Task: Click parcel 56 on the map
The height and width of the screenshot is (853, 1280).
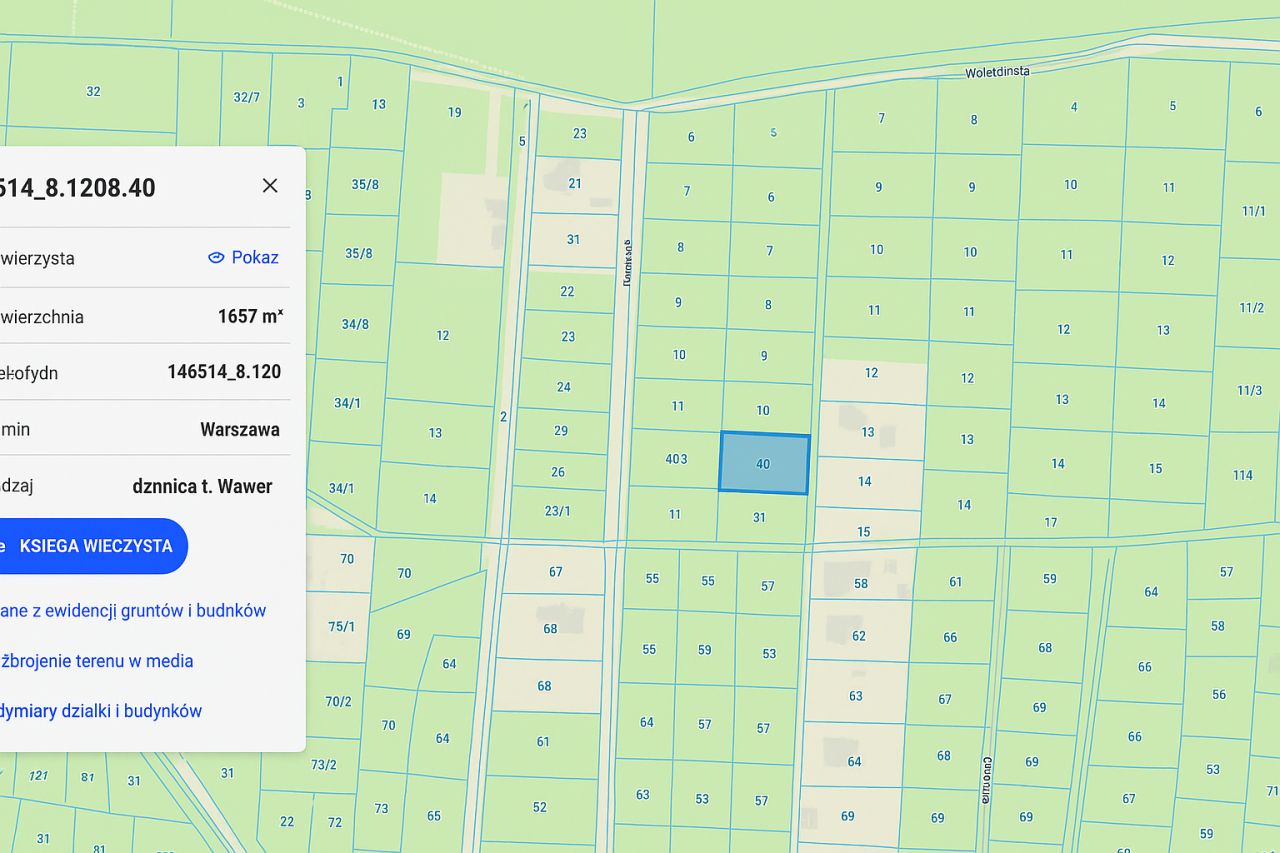Action: coord(1219,694)
